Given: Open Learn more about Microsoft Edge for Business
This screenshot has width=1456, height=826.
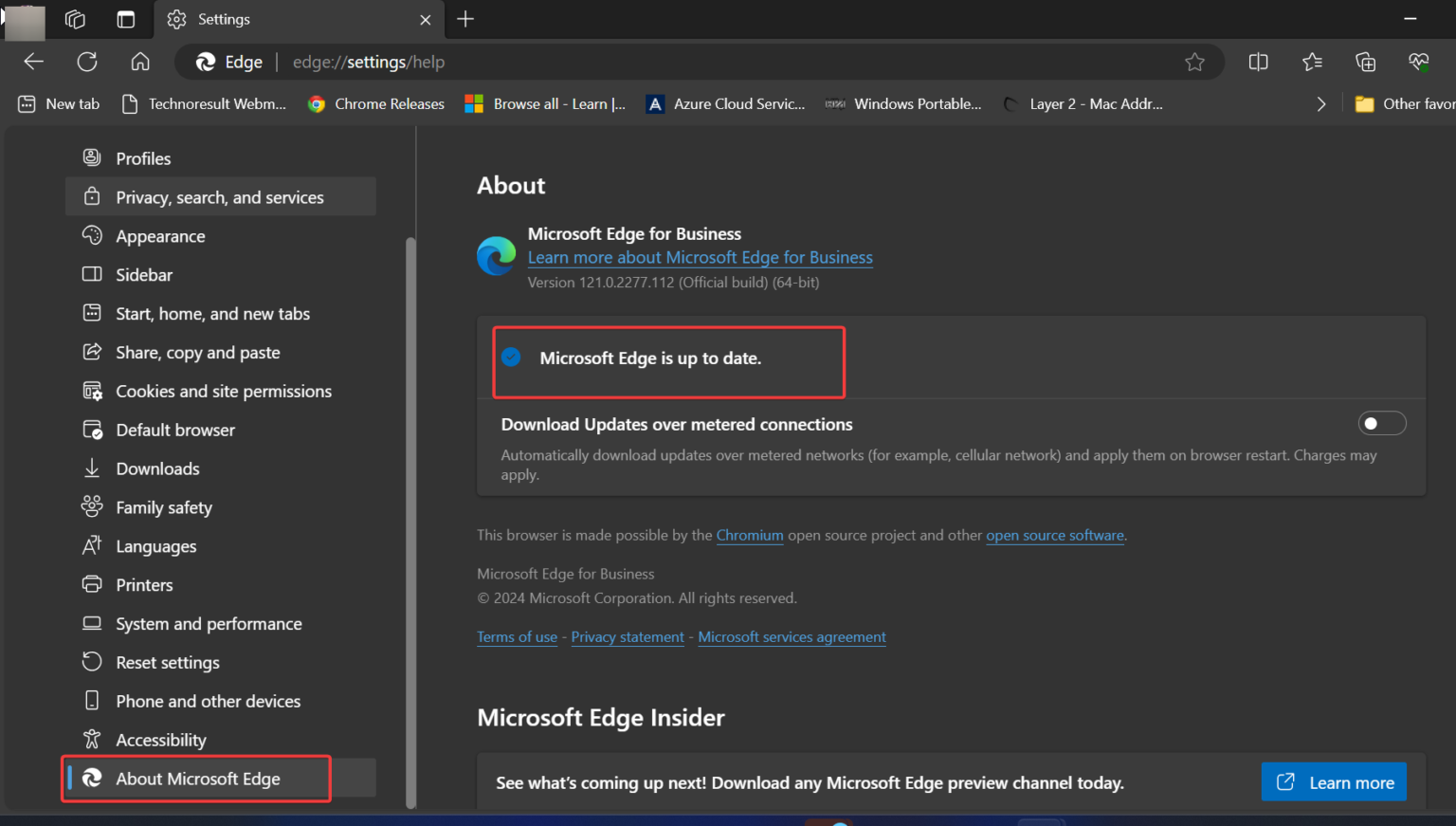Looking at the screenshot, I should click(x=700, y=257).
